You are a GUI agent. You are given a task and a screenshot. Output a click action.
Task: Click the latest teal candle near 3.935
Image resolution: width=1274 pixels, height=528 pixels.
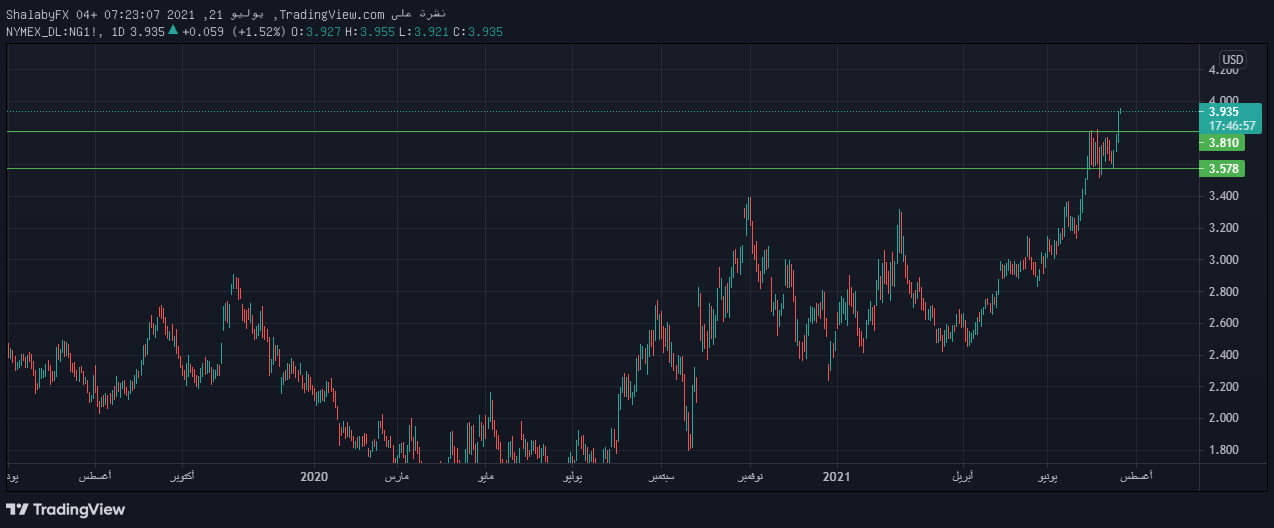[x=1119, y=118]
